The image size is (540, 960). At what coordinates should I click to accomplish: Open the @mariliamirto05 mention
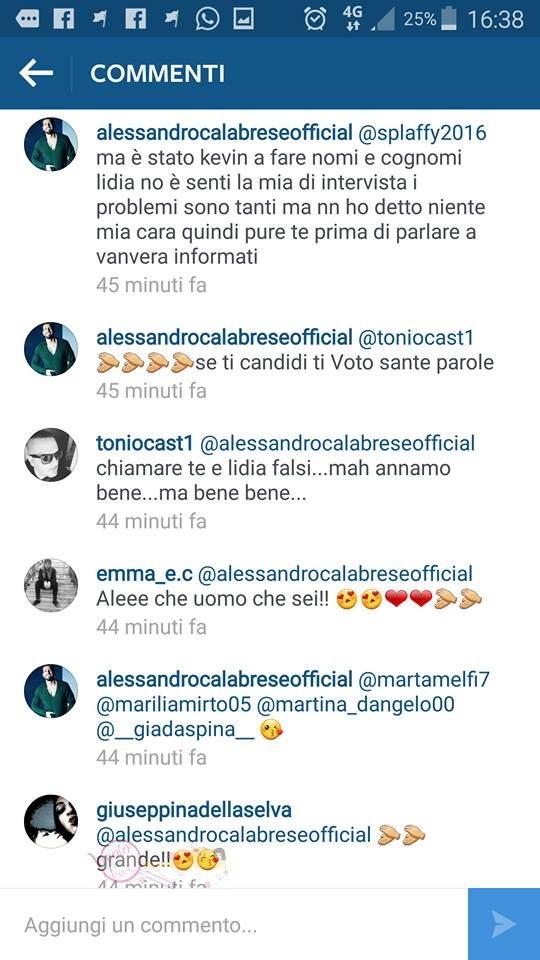174,705
